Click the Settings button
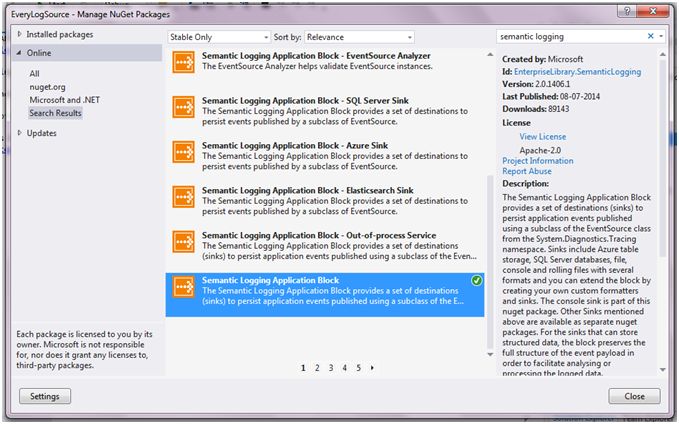 pyautogui.click(x=45, y=396)
